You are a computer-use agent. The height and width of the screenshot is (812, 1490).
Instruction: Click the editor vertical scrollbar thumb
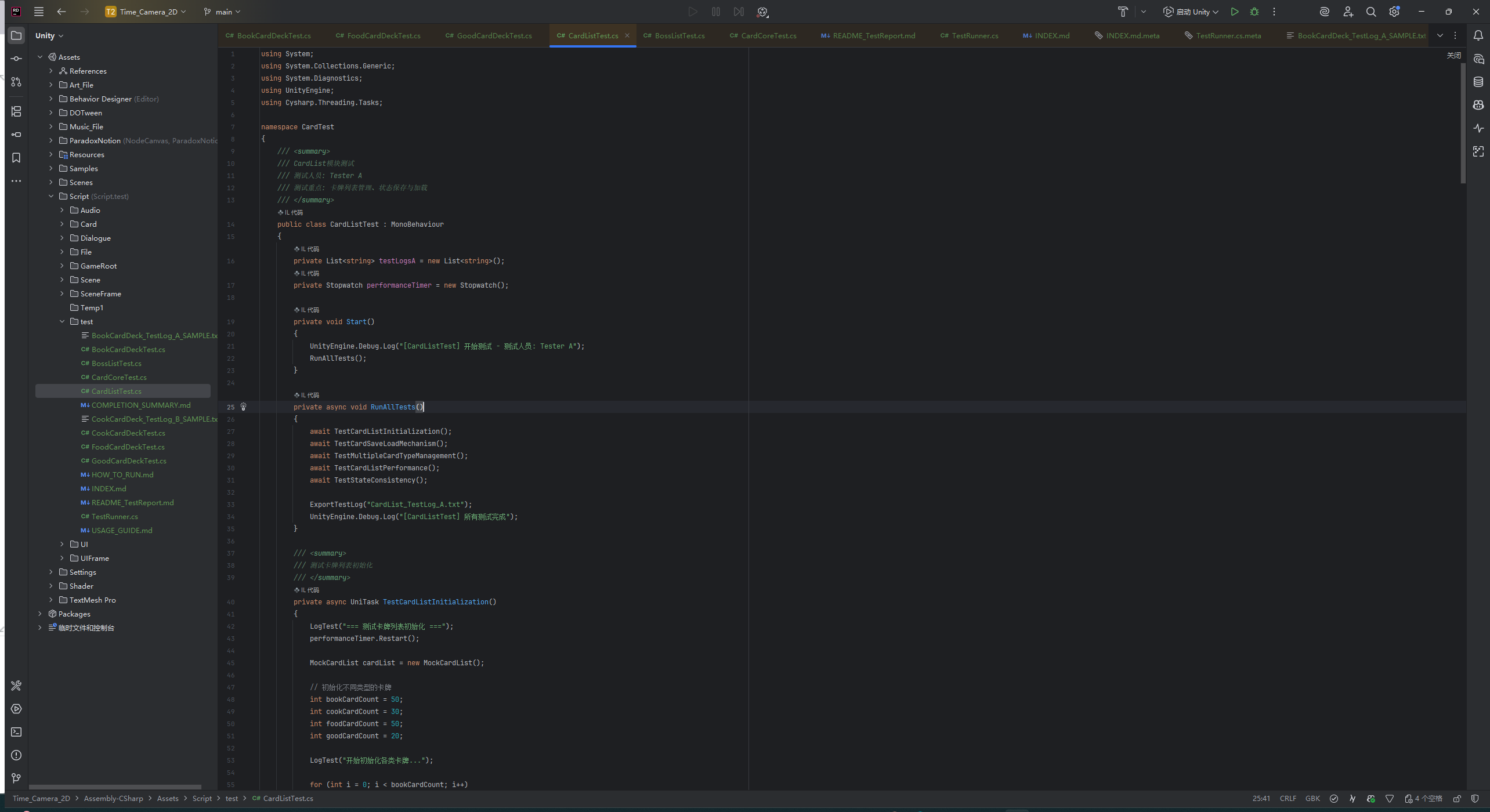point(1463,122)
